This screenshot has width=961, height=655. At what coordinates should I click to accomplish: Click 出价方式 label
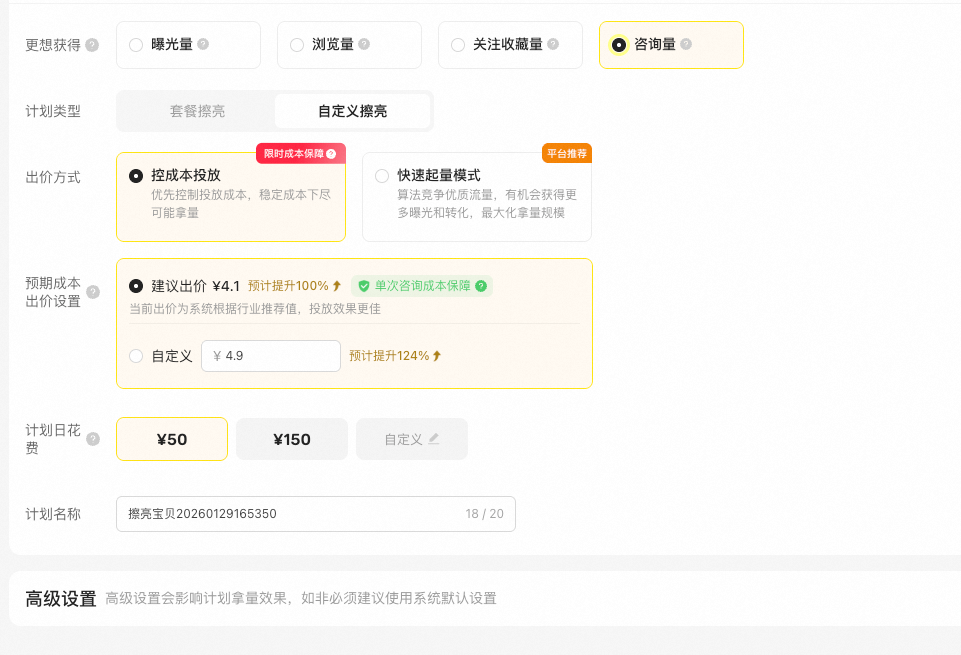(53, 177)
